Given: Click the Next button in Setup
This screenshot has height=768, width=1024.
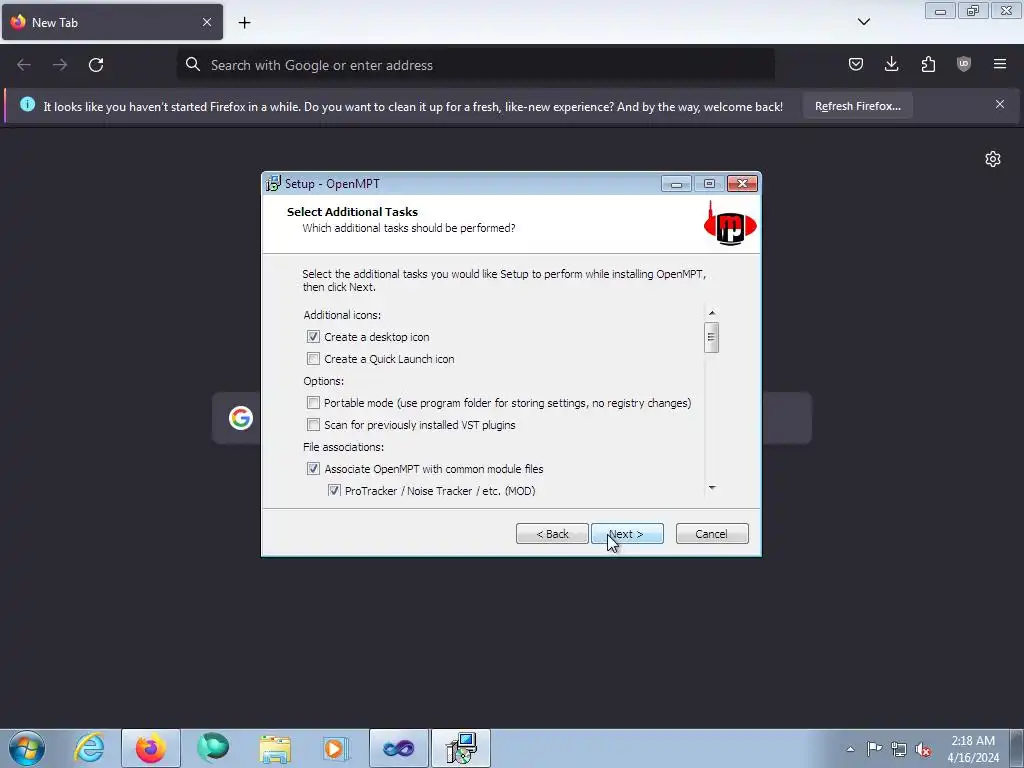Looking at the screenshot, I should [x=627, y=534].
